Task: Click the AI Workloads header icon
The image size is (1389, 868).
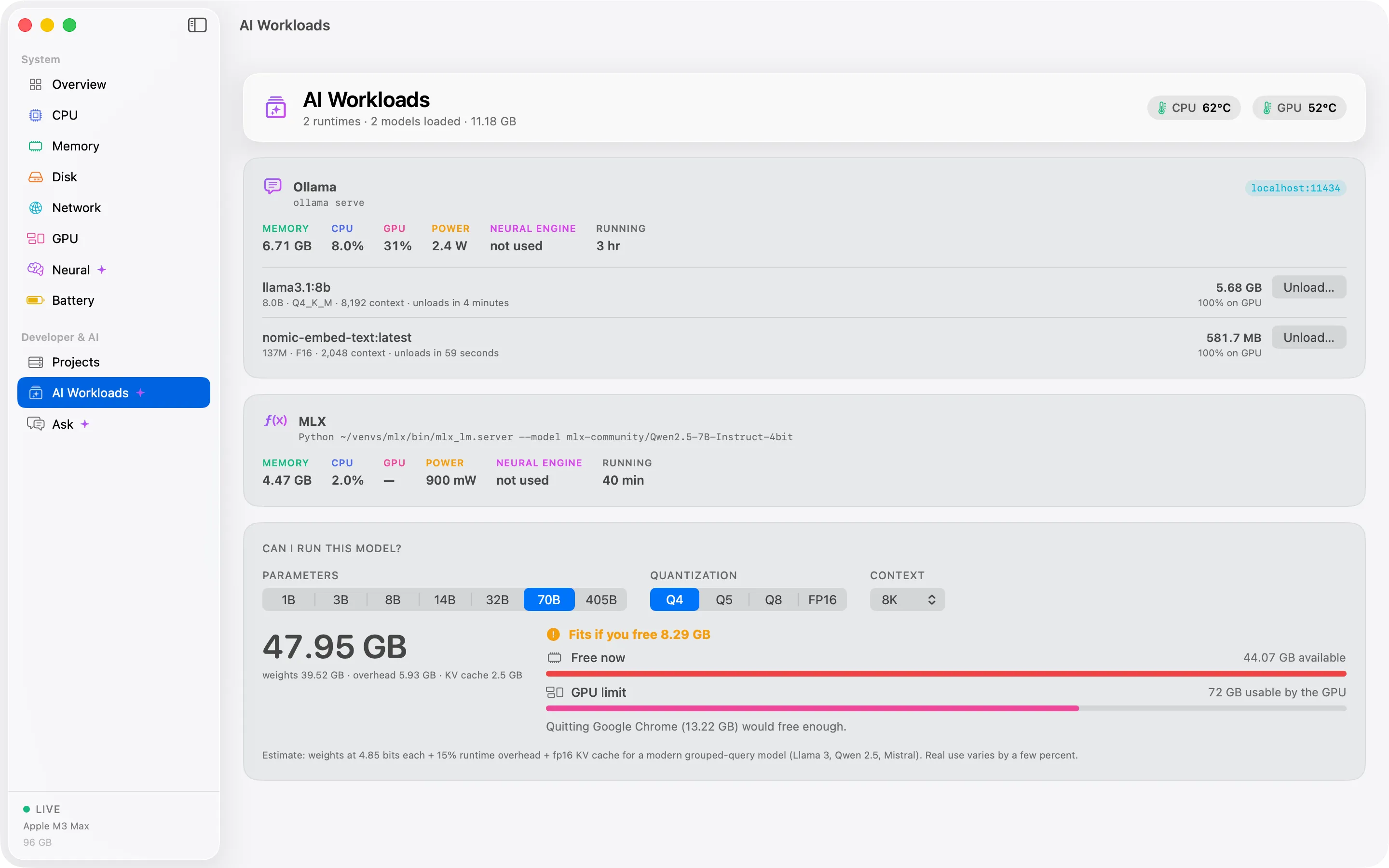Action: point(275,108)
